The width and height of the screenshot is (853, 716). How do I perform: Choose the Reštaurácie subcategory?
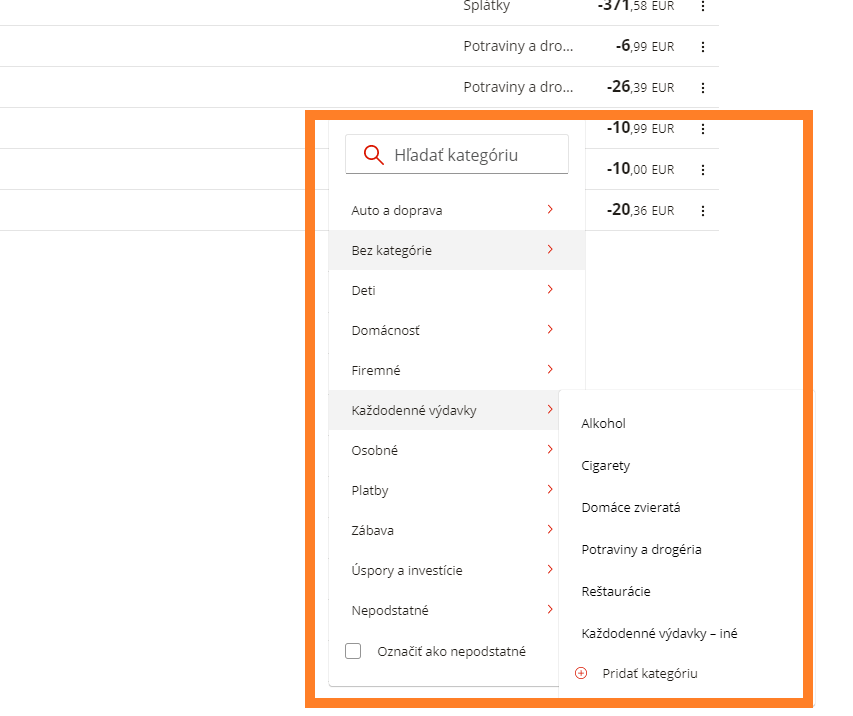pos(616,591)
